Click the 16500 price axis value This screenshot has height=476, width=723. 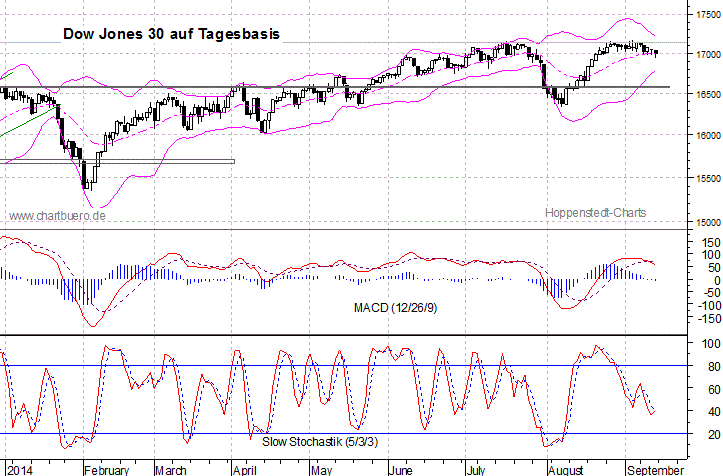pos(707,95)
